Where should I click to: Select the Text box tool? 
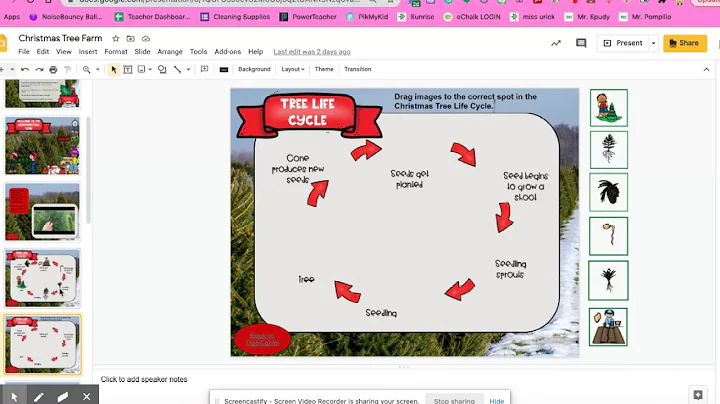click(x=128, y=69)
